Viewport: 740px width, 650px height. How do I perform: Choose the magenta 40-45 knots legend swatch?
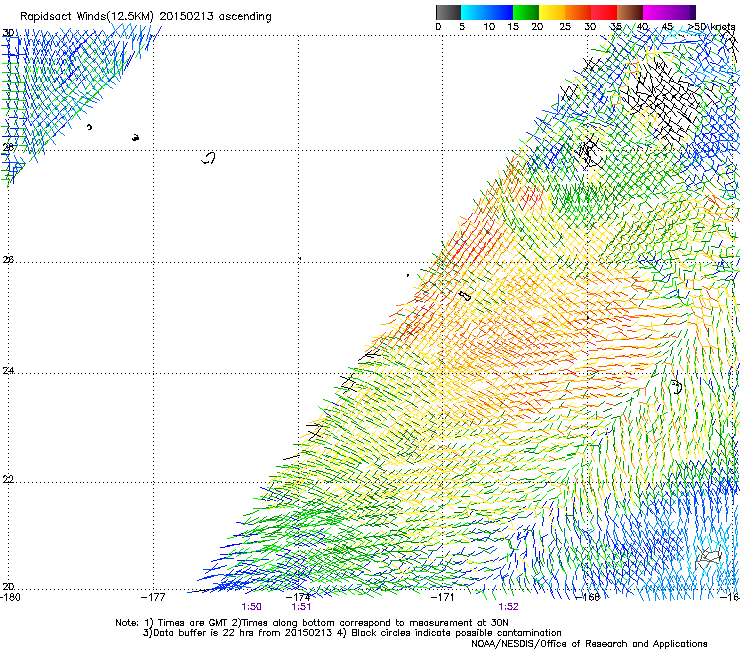[x=656, y=12]
